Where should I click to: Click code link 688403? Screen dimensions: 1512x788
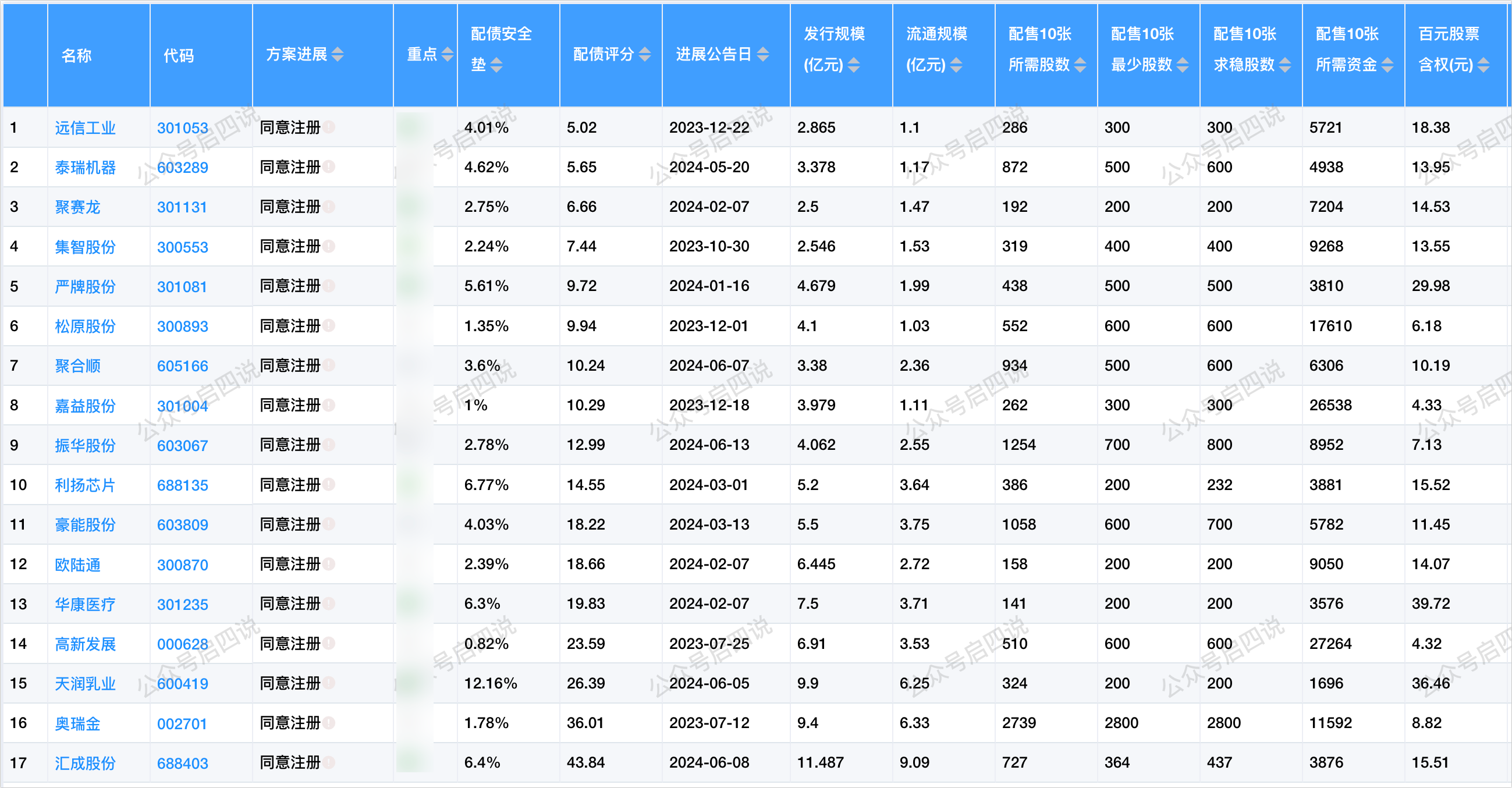[x=183, y=763]
